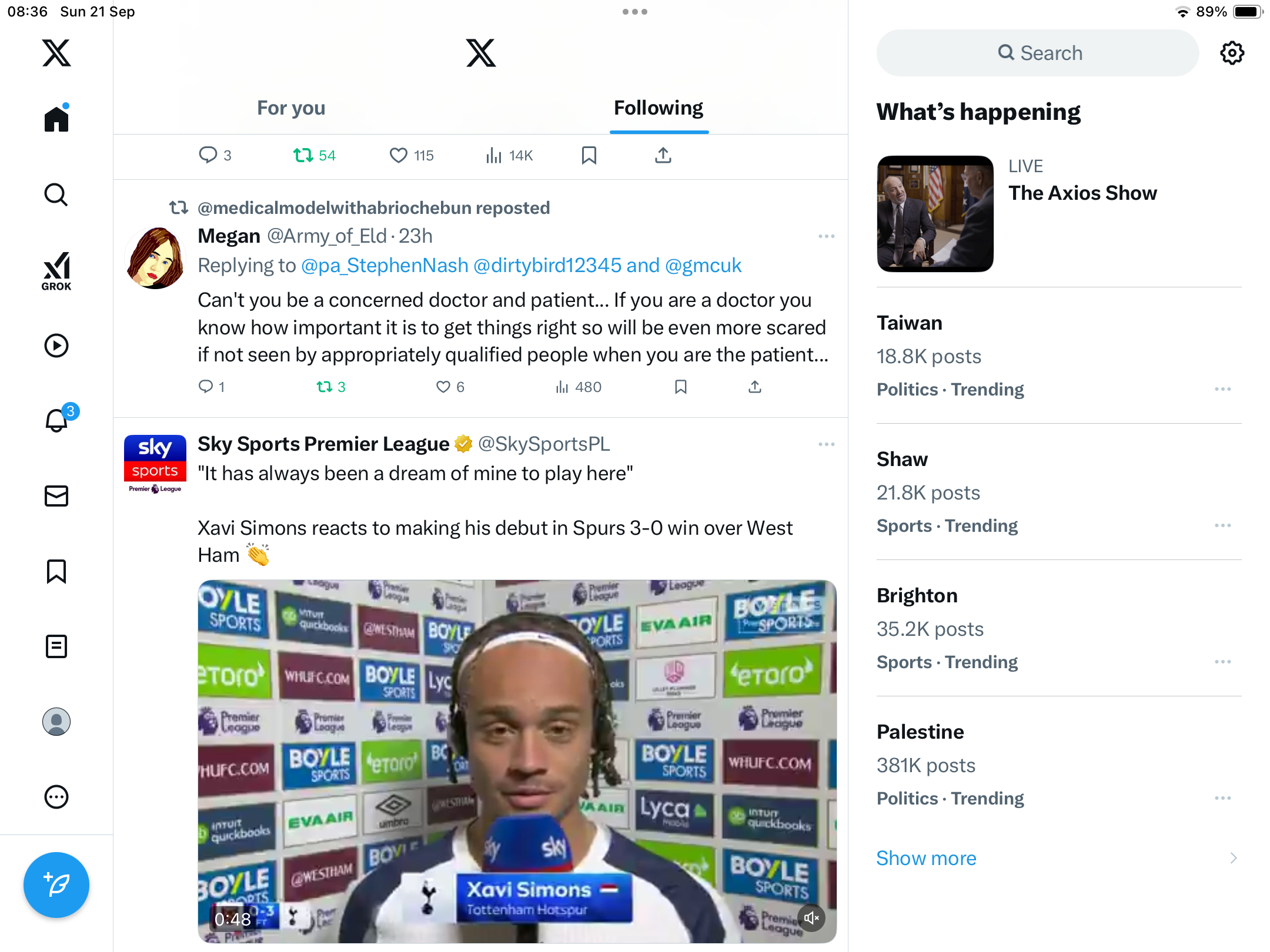Bookmark Megan's reply post
The width and height of the screenshot is (1270, 952).
click(681, 387)
